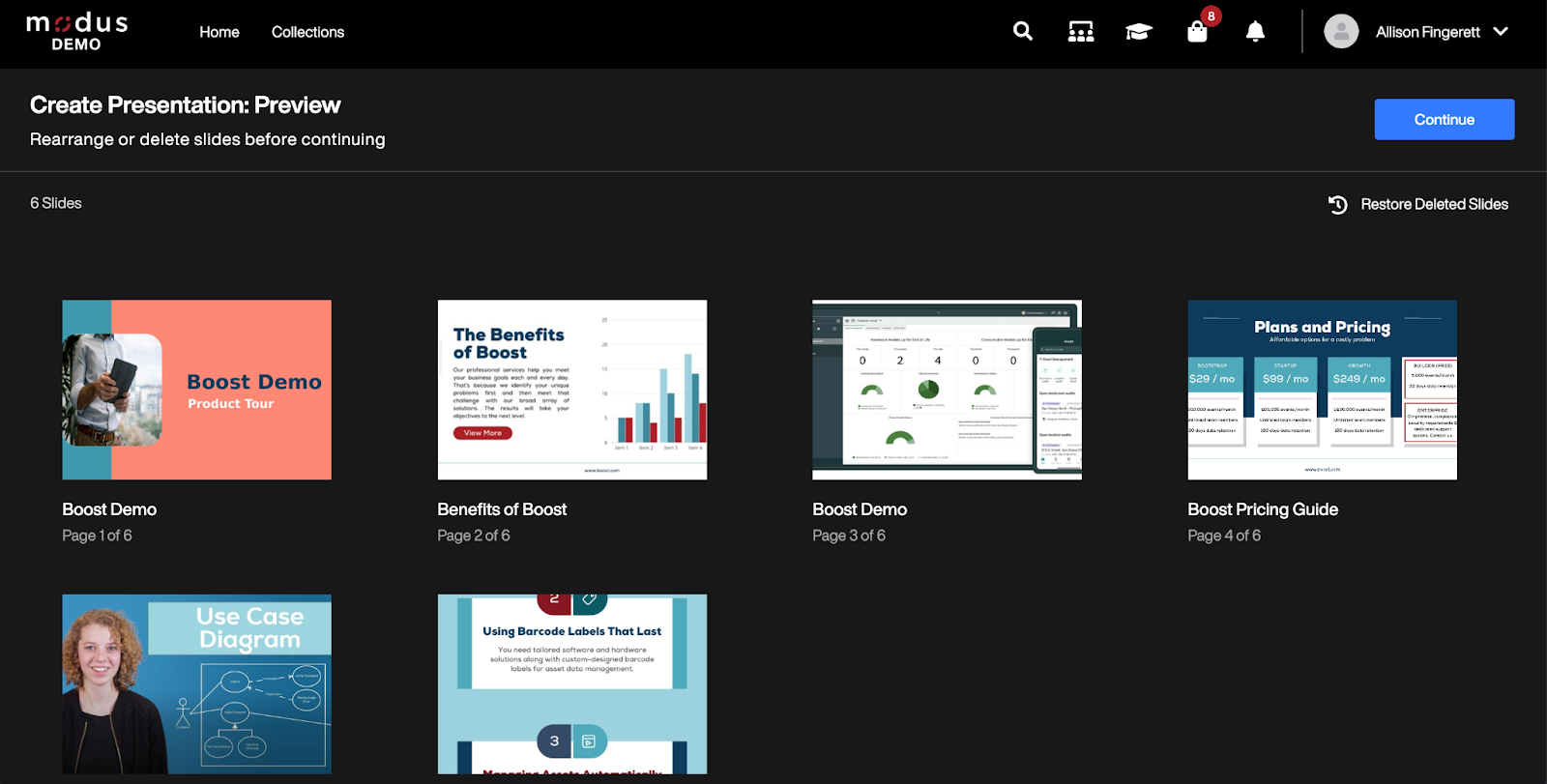1547x784 pixels.
Task: Open the Collections menu item
Action: pyautogui.click(x=307, y=32)
